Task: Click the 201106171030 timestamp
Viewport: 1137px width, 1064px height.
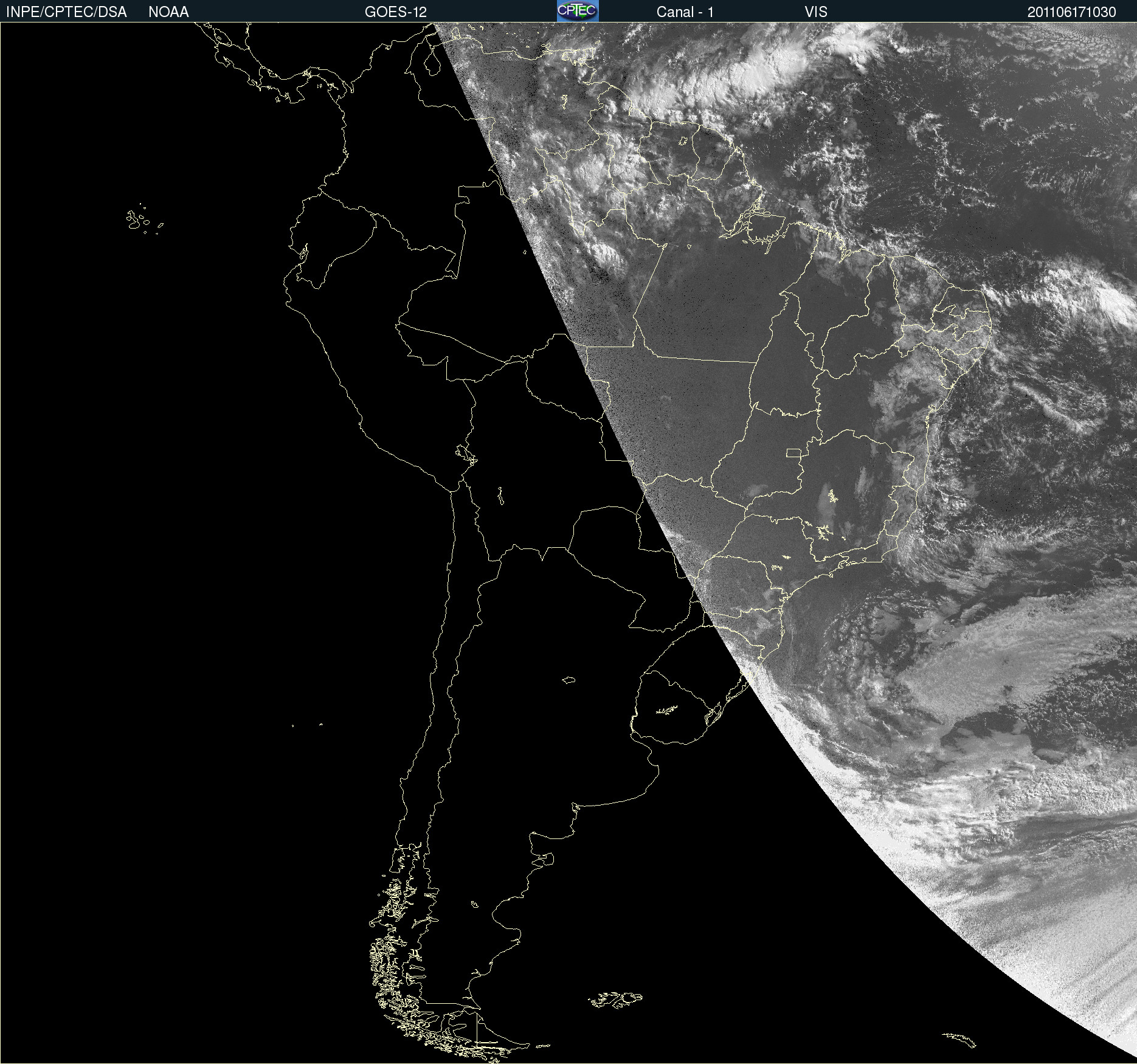Action: click(1072, 12)
